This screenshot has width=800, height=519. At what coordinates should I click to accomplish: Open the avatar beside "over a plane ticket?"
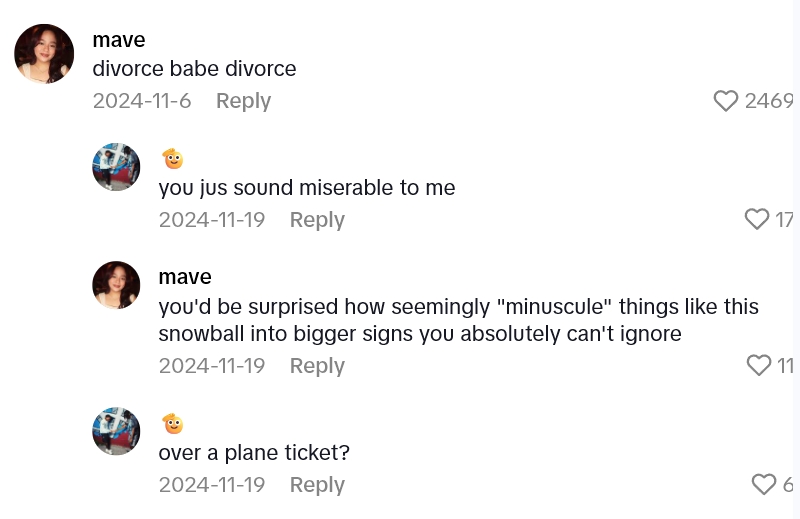point(116,431)
